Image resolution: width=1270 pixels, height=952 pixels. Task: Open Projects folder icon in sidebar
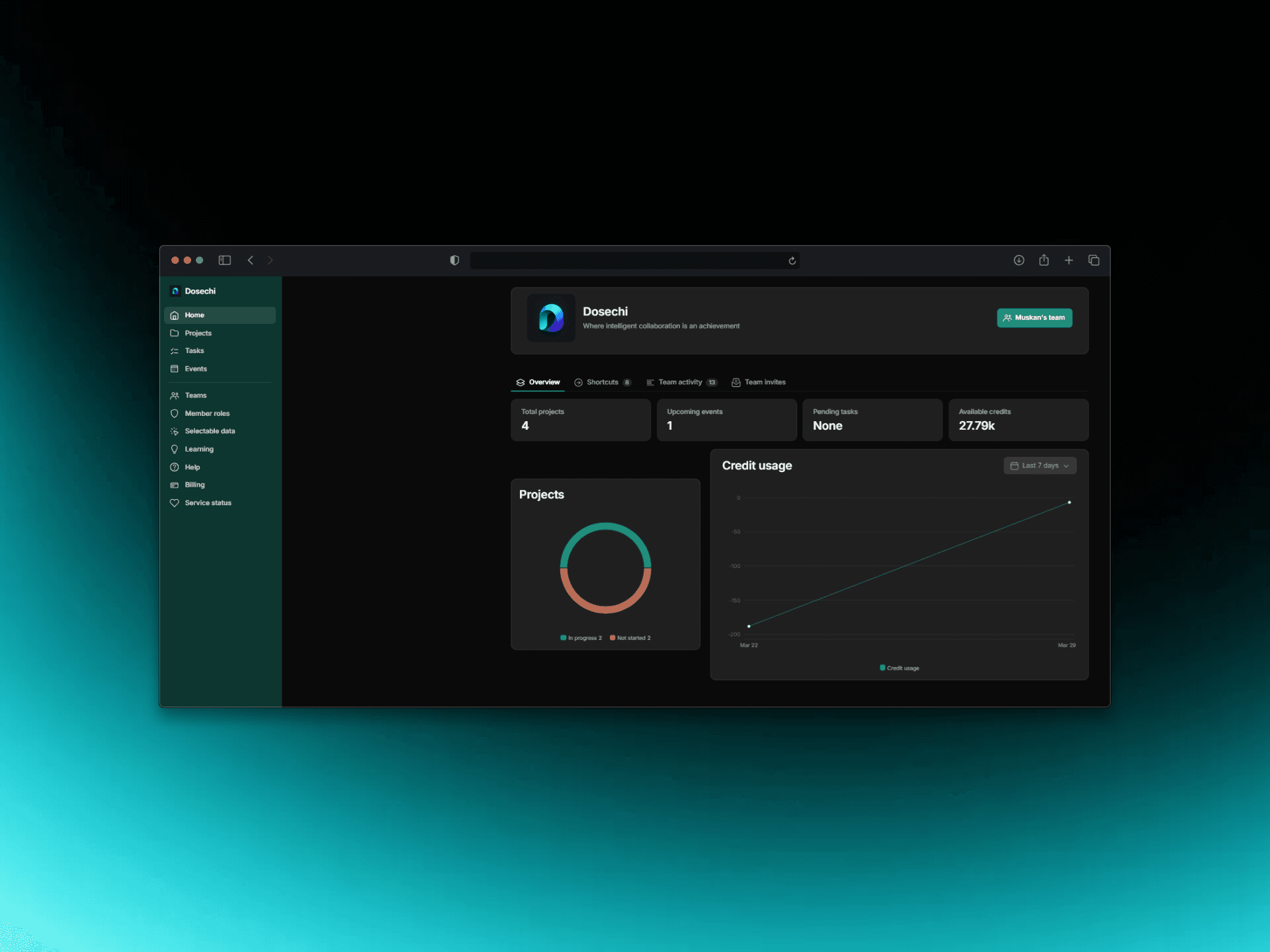click(x=175, y=333)
